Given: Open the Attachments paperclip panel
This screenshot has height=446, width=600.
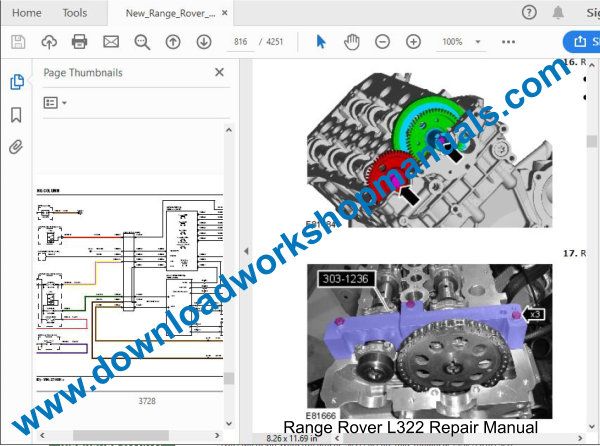Looking at the screenshot, I should click(16, 147).
